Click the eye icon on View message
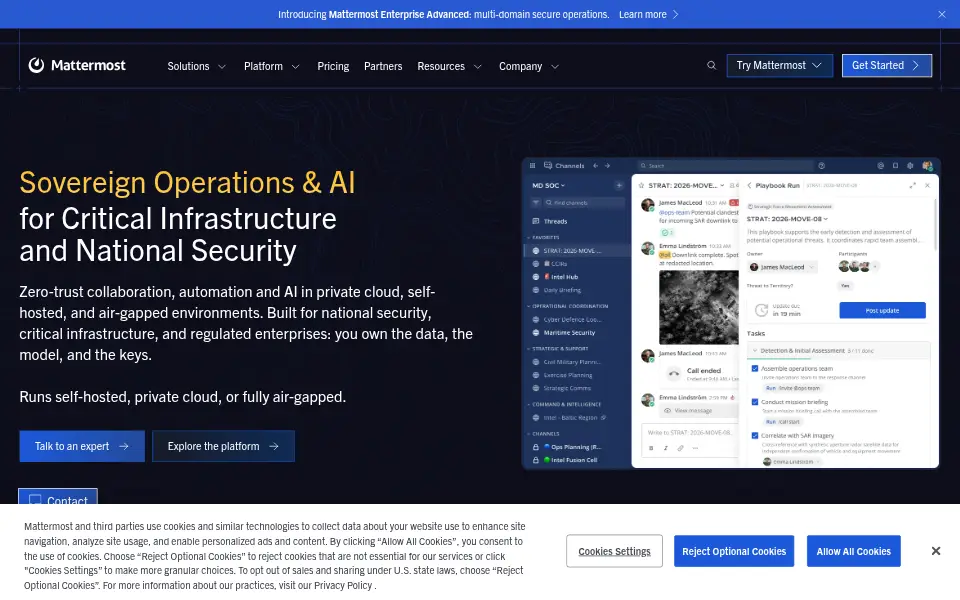This screenshot has height=600, width=960. coord(667,410)
